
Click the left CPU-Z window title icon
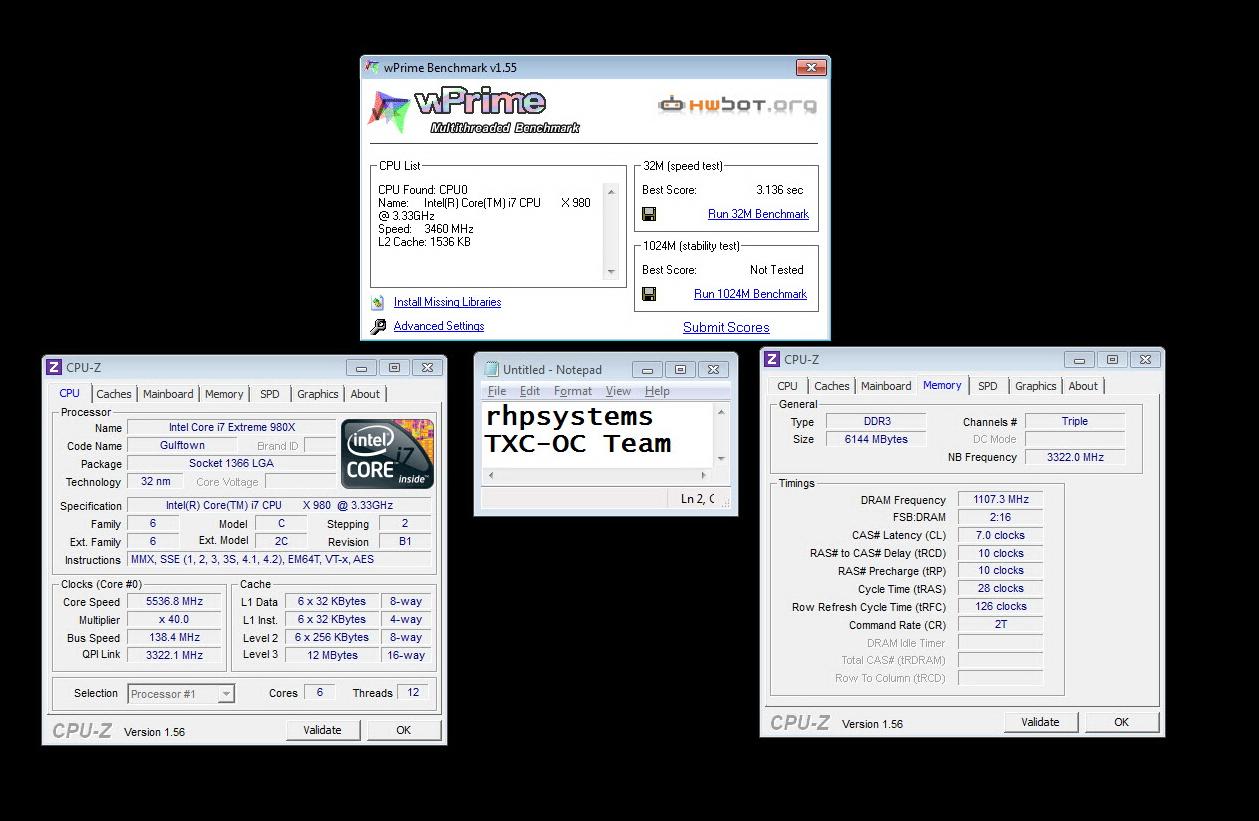55,368
